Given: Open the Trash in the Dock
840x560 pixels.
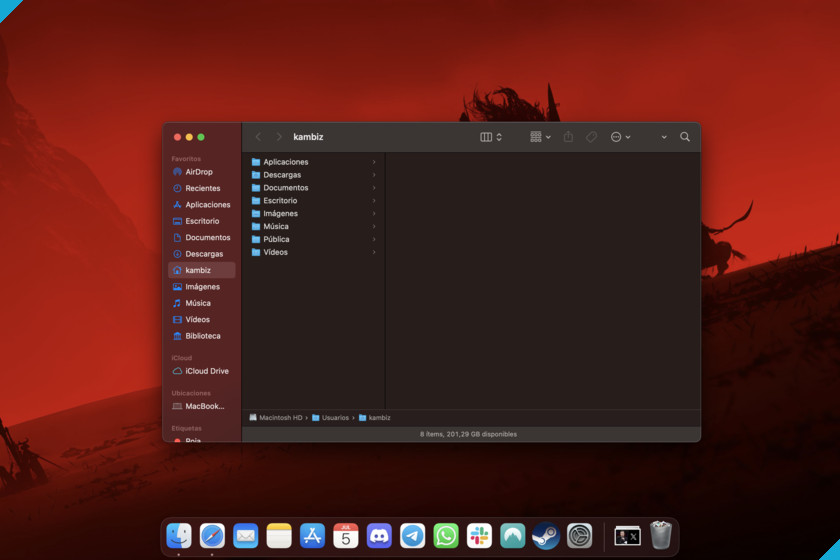Looking at the screenshot, I should click(661, 535).
